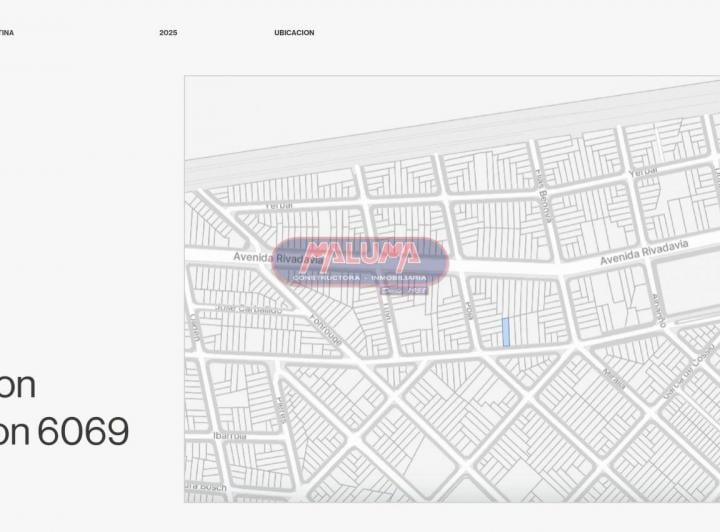Click the Ibarrola street label

[x=230, y=436]
